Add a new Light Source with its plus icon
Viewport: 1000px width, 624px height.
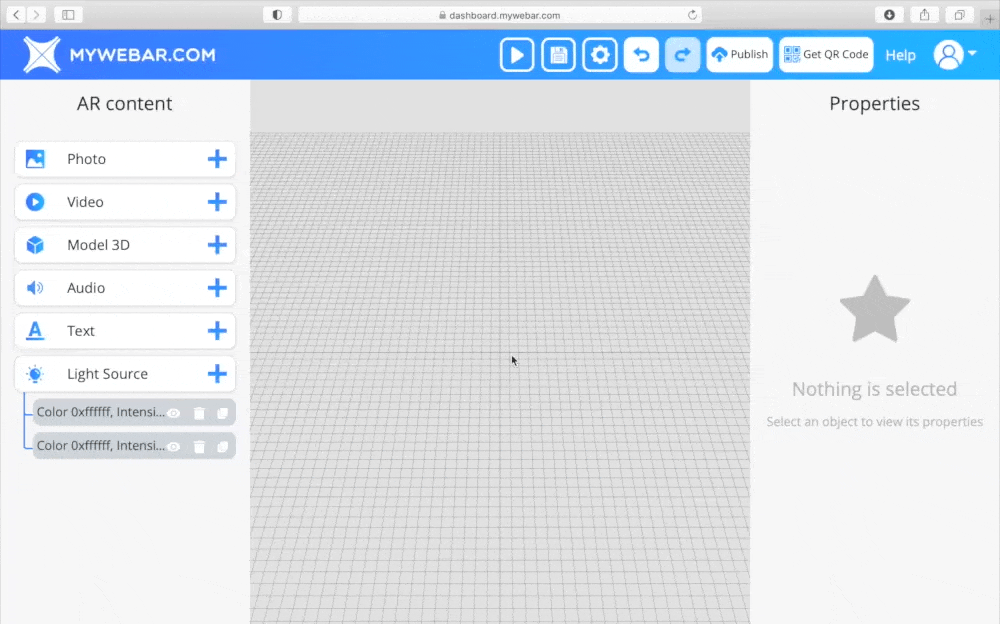pyautogui.click(x=217, y=374)
